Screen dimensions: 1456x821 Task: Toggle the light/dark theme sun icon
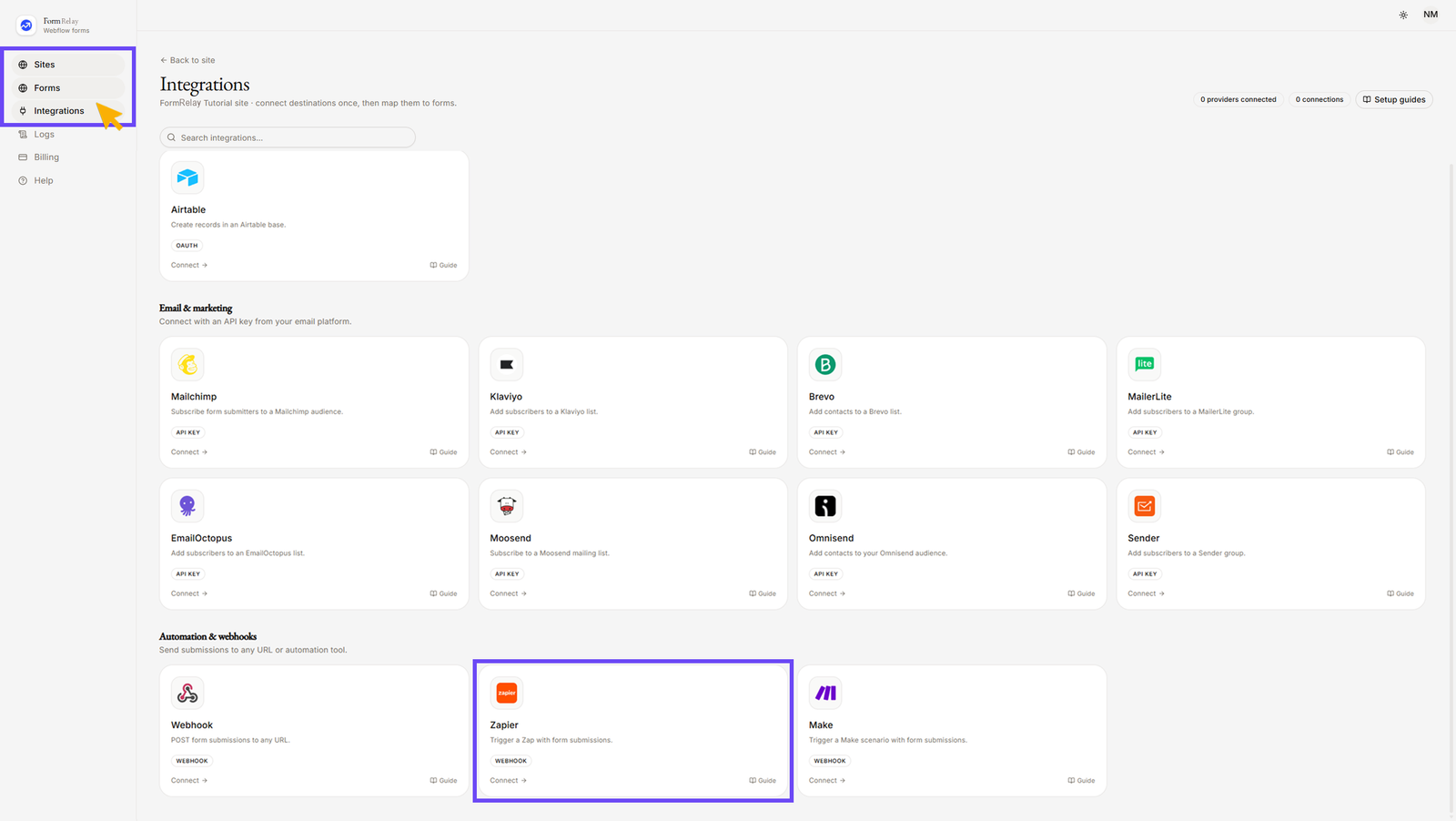[1403, 15]
